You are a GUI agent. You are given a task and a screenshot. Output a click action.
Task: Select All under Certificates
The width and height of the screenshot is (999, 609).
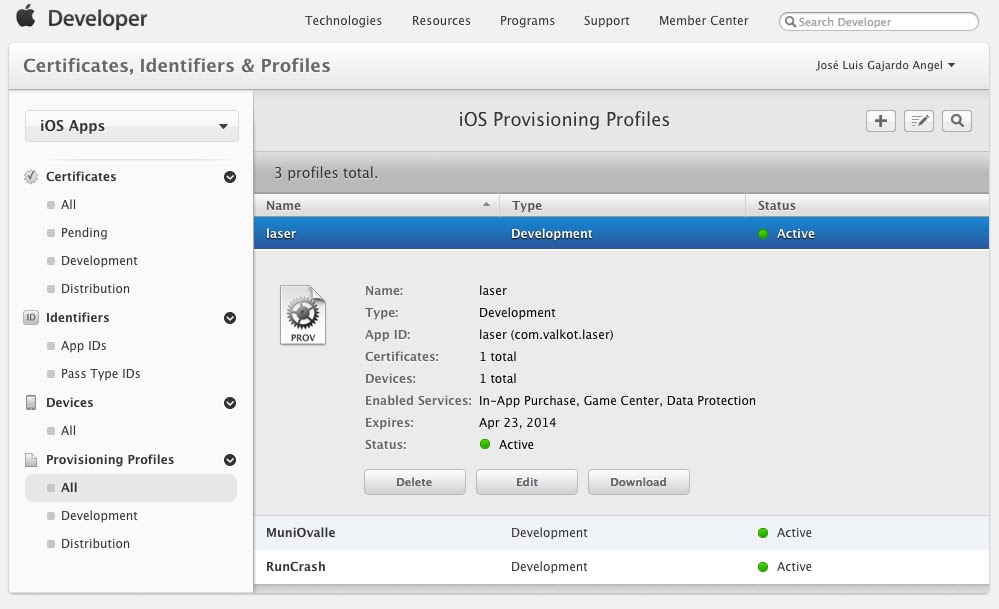(68, 204)
